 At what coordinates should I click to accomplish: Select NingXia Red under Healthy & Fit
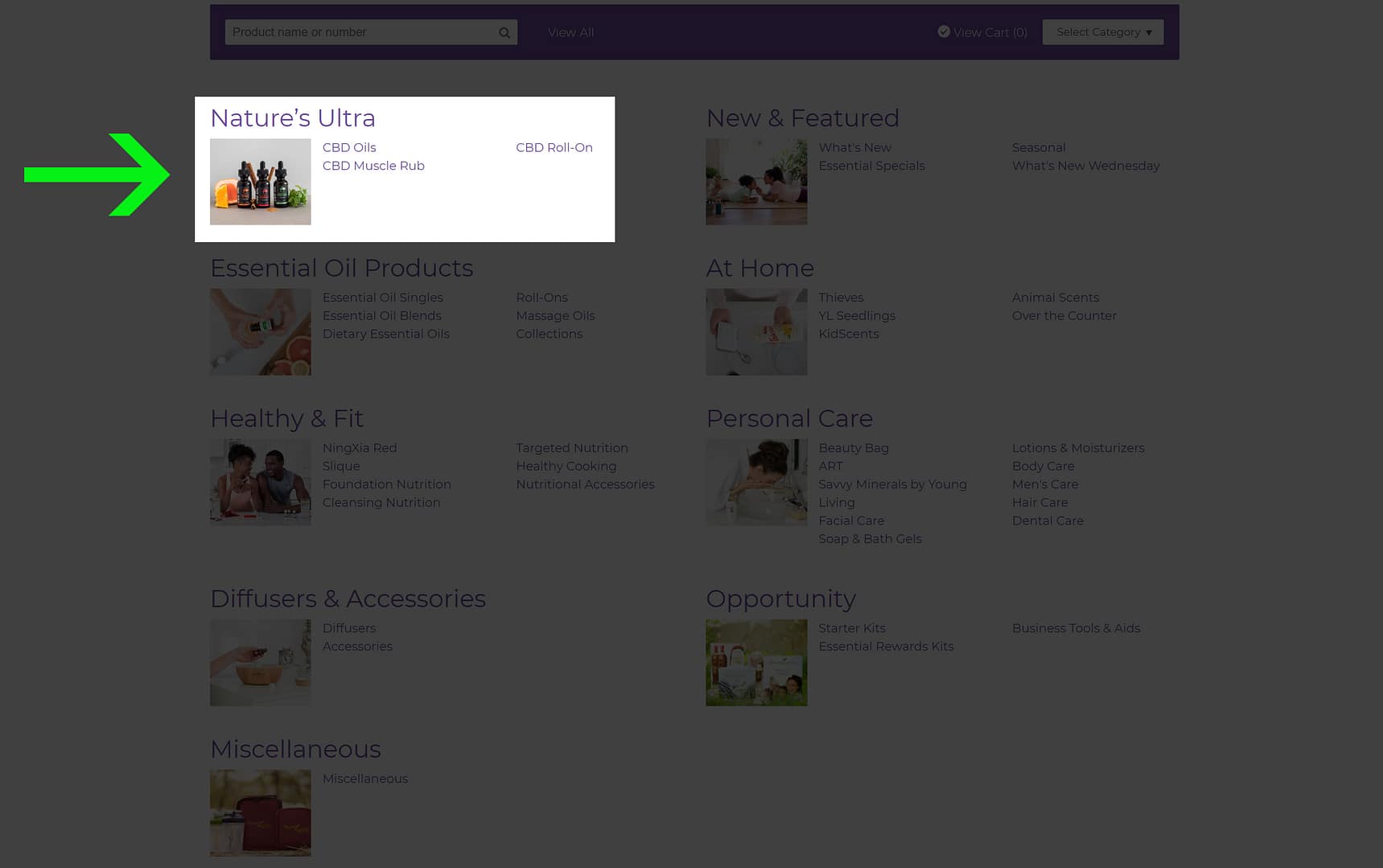click(360, 448)
